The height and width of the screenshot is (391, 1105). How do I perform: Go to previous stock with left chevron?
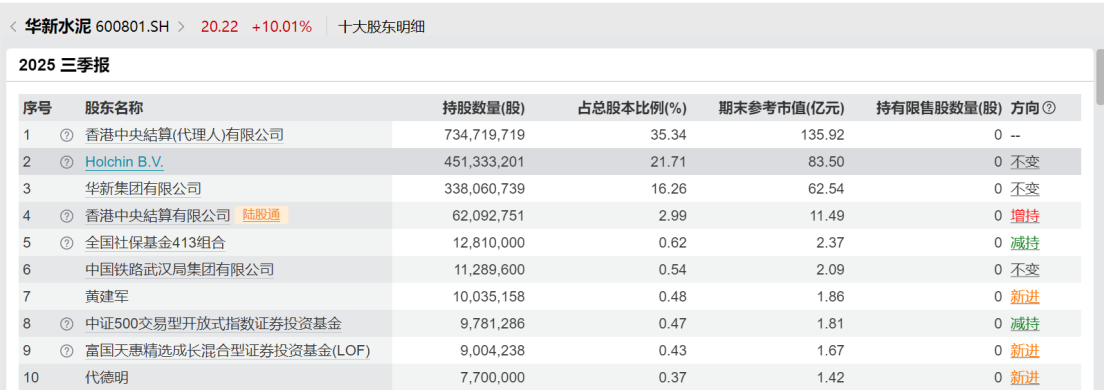13,27
